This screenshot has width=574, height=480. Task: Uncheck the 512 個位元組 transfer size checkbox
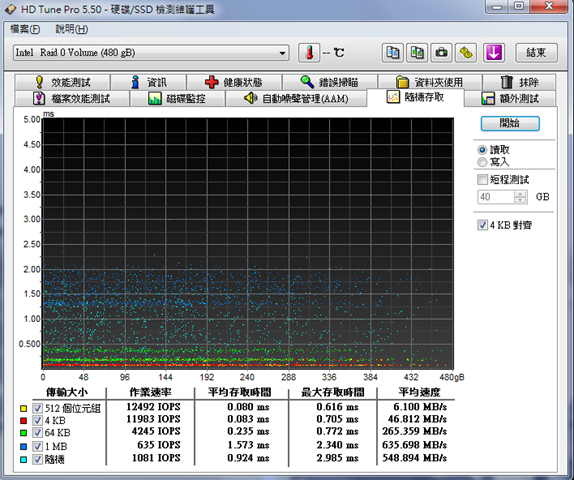(x=37, y=408)
